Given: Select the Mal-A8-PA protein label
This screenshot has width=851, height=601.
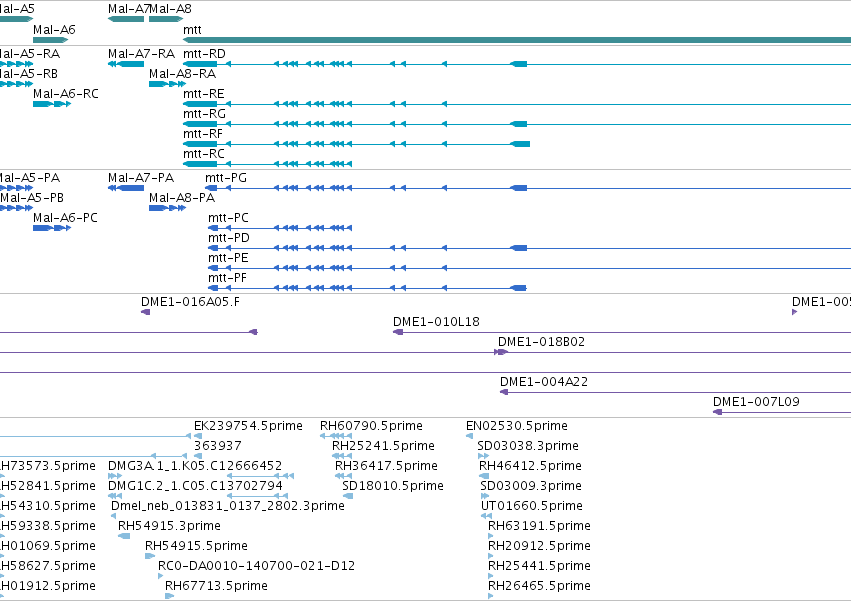Looking at the screenshot, I should (182, 198).
